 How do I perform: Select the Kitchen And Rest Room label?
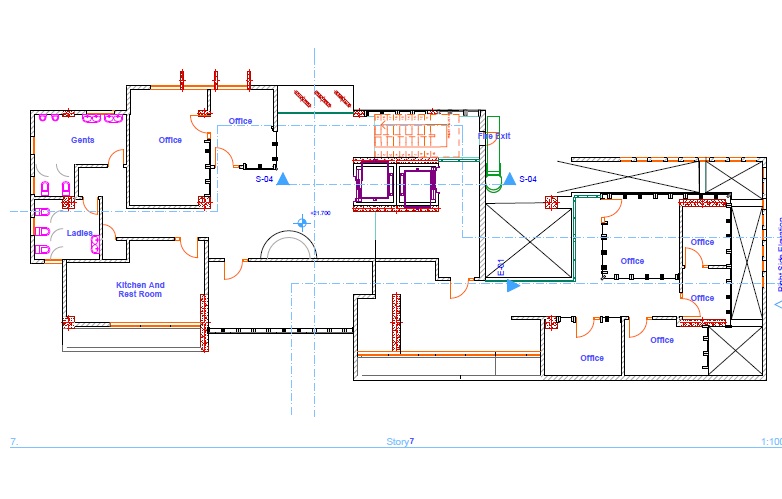140,290
